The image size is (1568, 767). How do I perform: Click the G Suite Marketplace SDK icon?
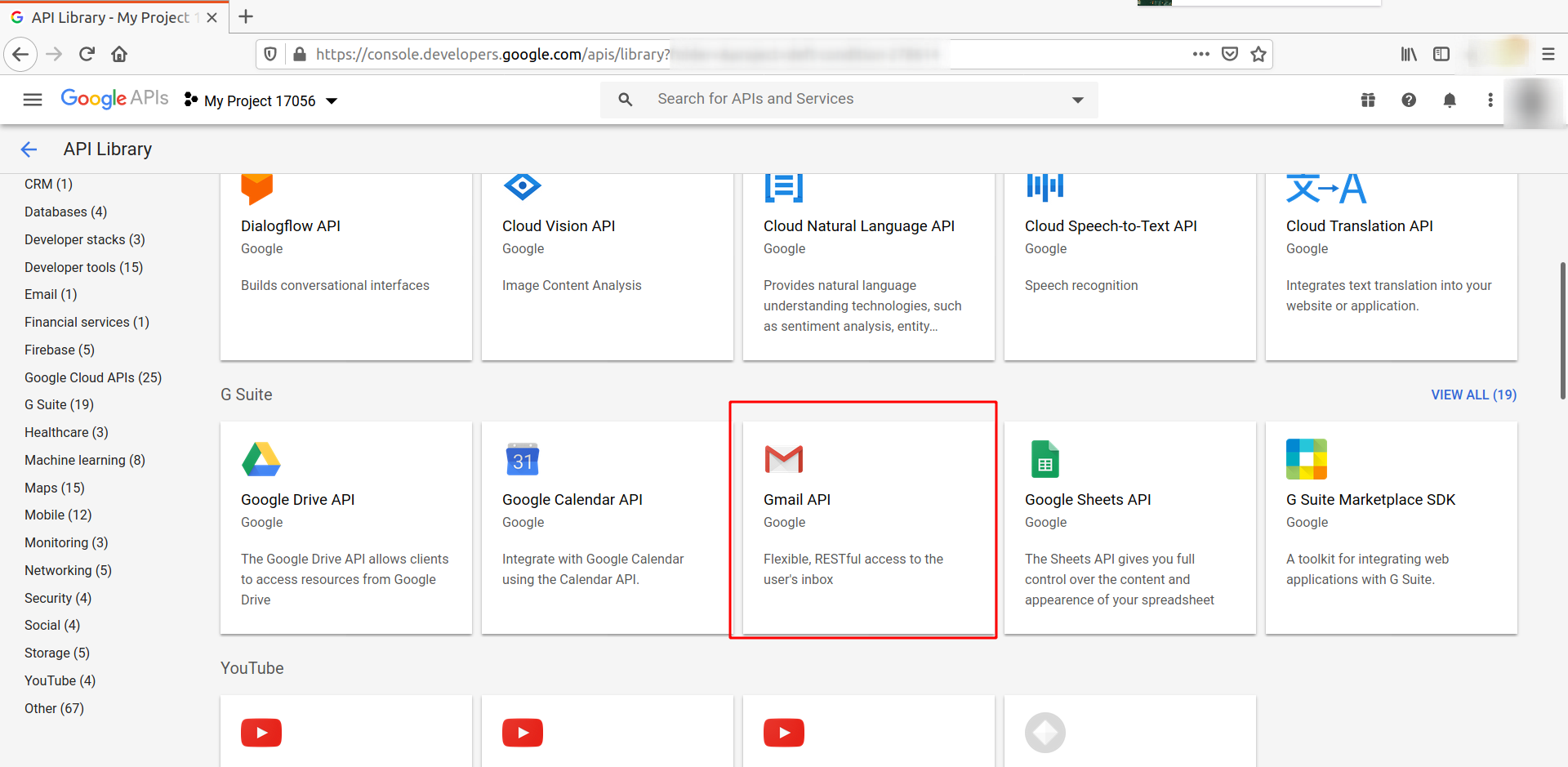pyautogui.click(x=1307, y=459)
